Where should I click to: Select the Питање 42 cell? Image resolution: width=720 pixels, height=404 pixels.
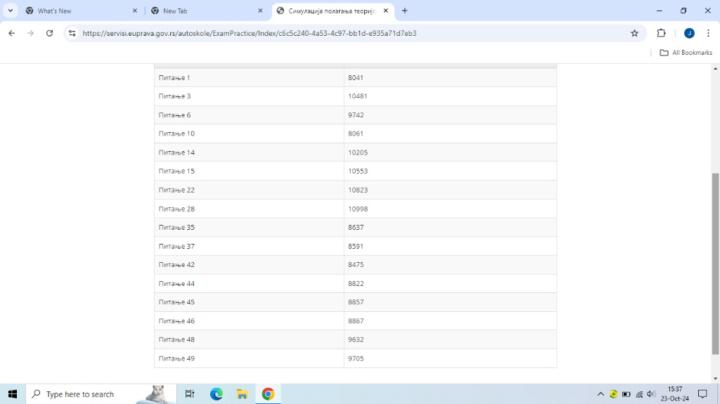tap(249, 265)
